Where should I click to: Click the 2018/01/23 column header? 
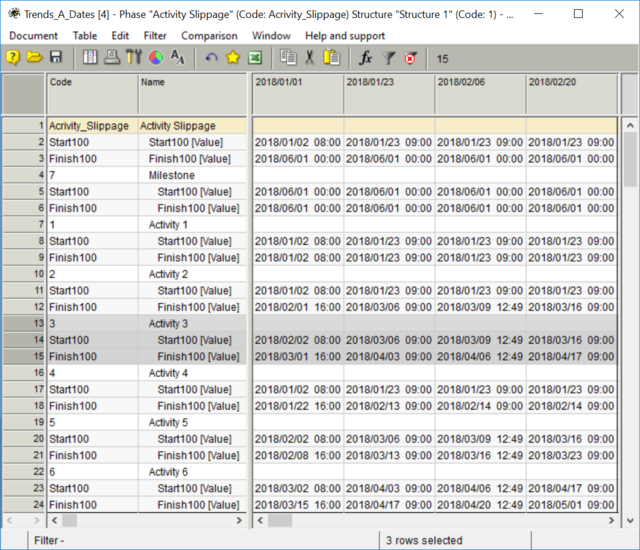[389, 94]
